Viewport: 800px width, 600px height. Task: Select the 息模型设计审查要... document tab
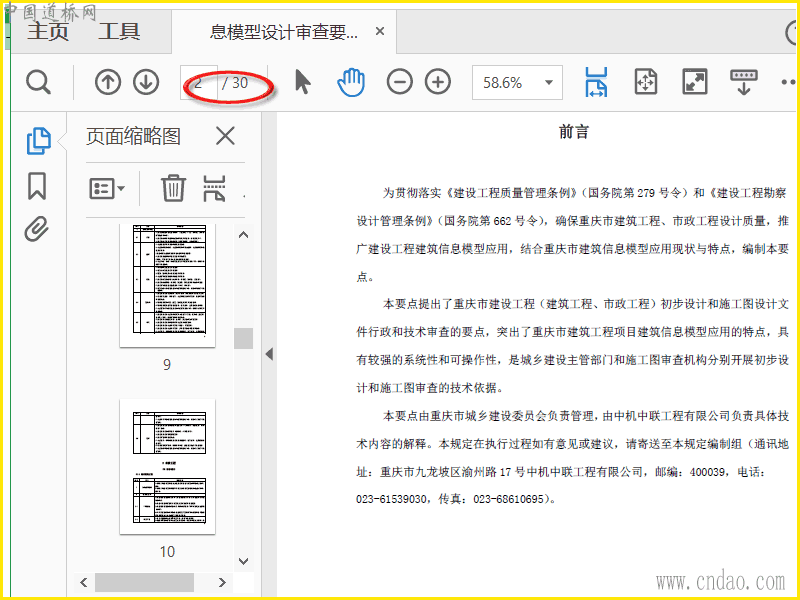pos(284,32)
